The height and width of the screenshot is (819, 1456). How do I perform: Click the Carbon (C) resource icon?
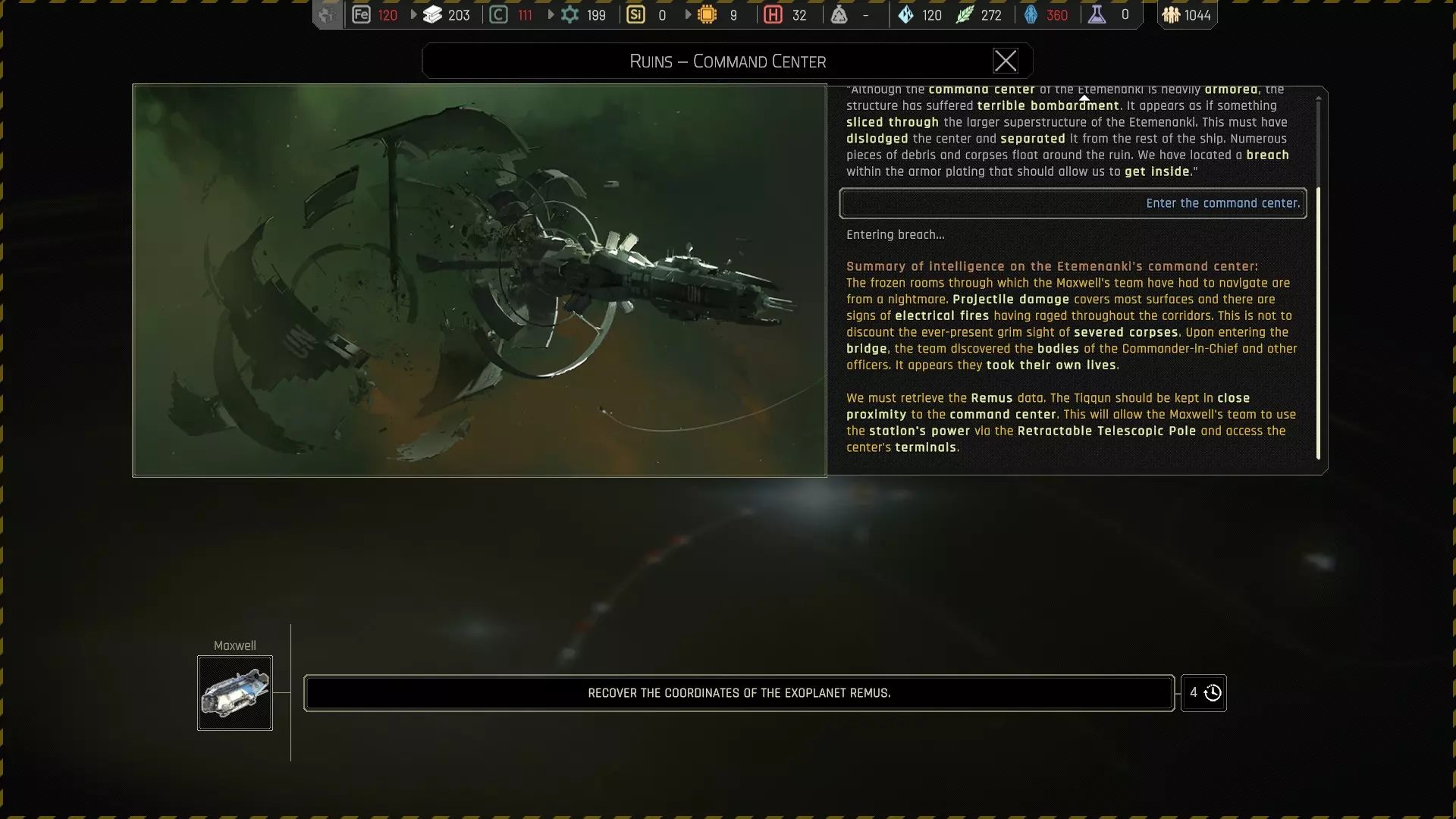(x=498, y=14)
